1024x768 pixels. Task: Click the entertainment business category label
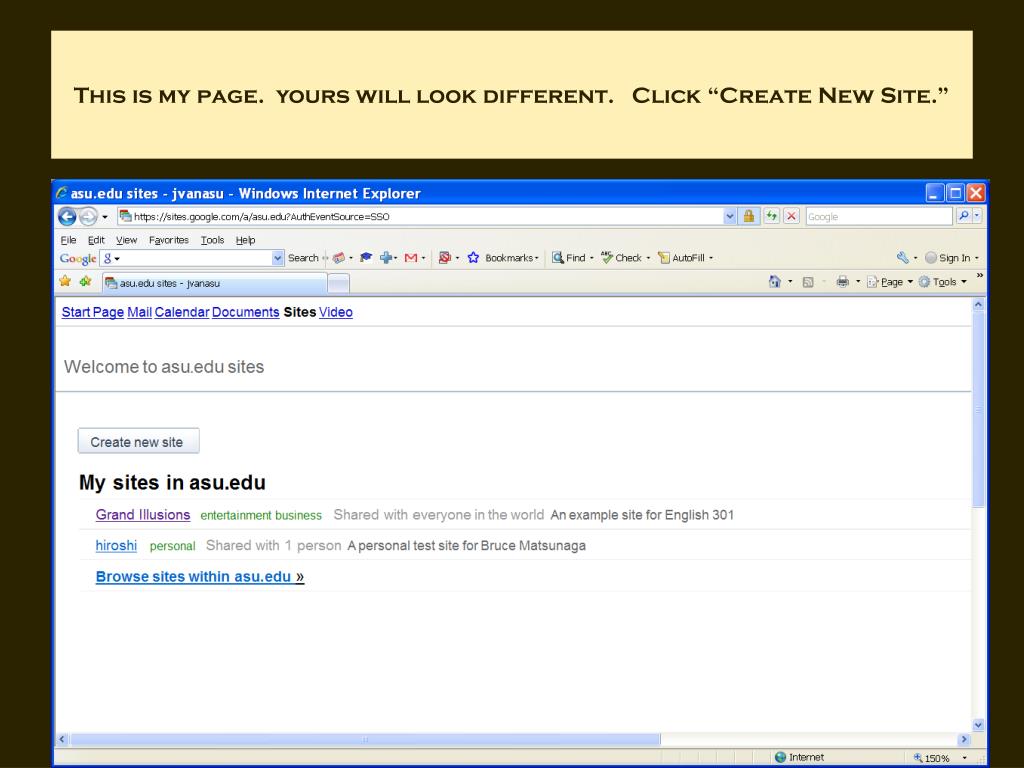point(261,515)
